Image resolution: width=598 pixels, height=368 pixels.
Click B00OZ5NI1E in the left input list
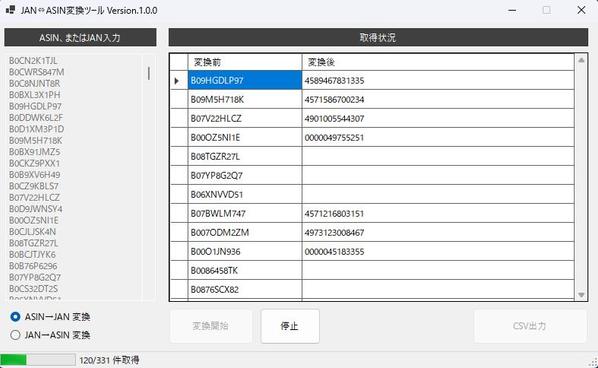click(34, 220)
